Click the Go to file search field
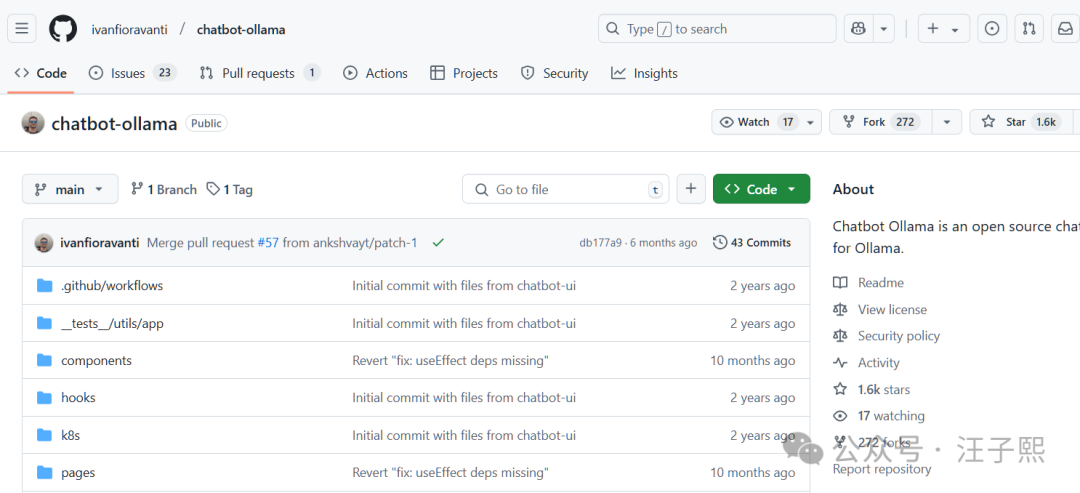Screen dimensions: 1080x493 pyautogui.click(x=565, y=189)
